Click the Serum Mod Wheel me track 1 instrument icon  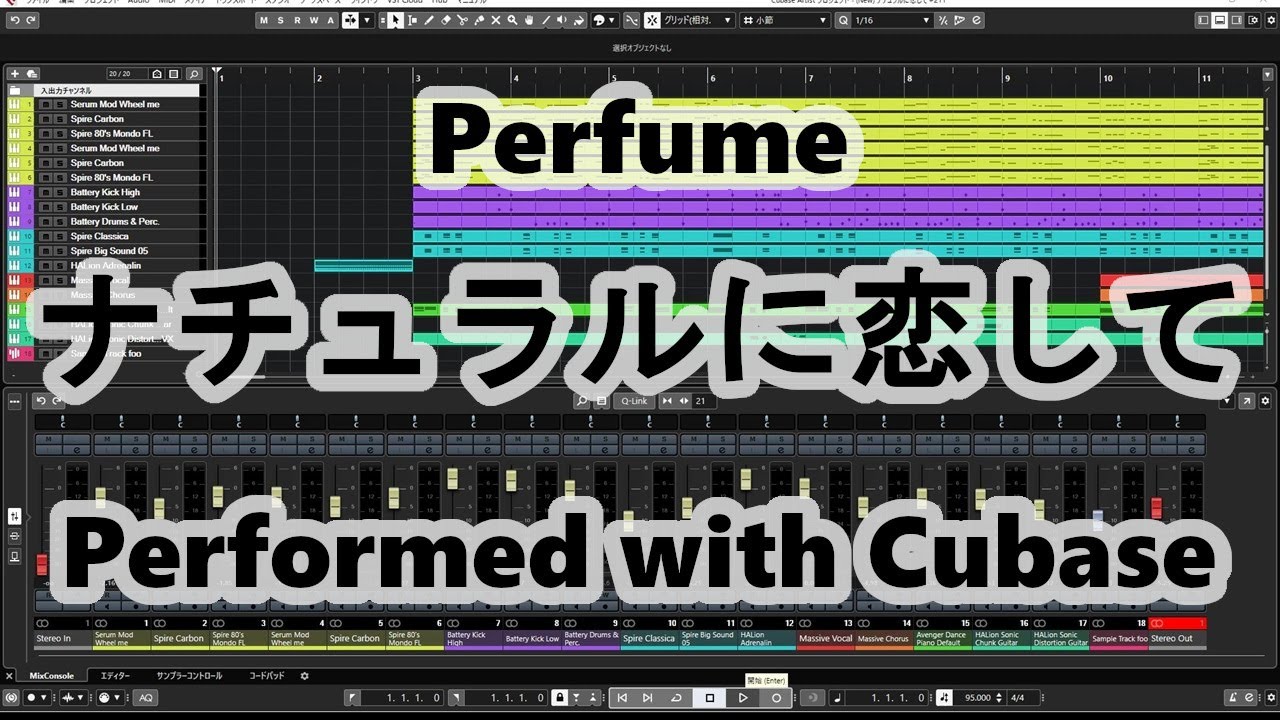click(15, 104)
